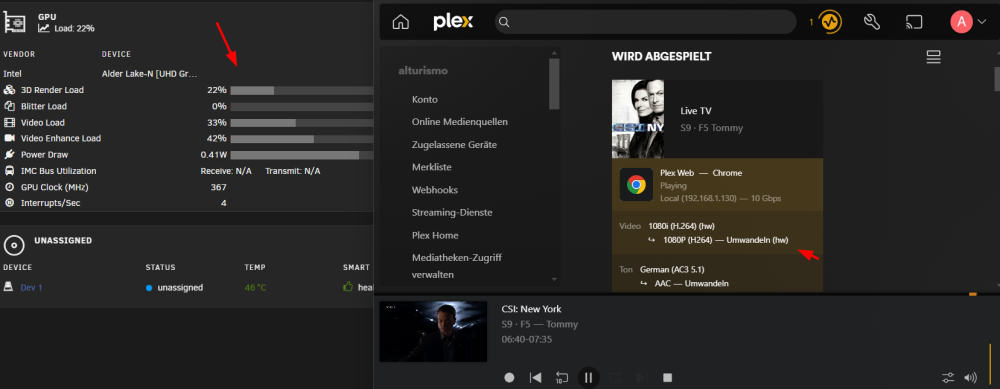1000x389 pixels.
Task: Open Zugelassene Geräte settings
Action: pos(454,145)
